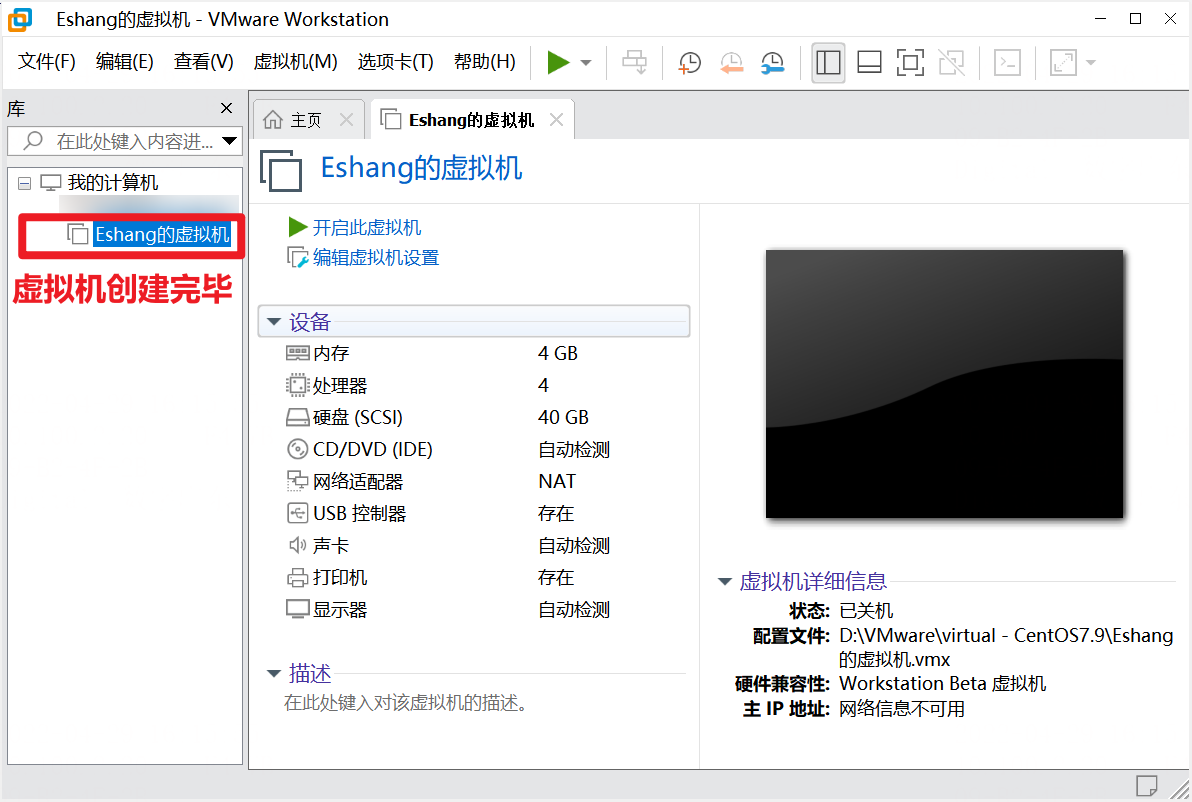Click the revert to snapshot icon
This screenshot has height=802, width=1192.
point(731,62)
